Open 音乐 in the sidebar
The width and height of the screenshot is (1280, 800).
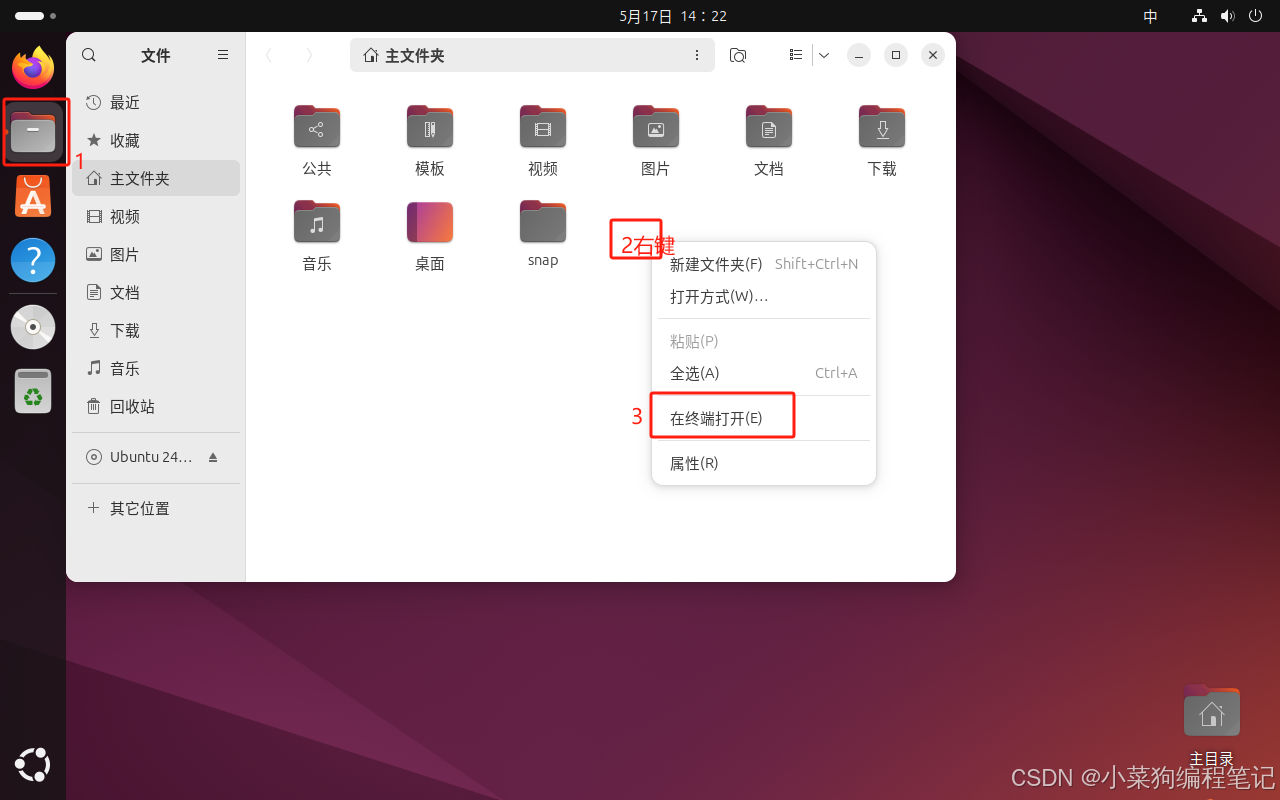tap(156, 368)
